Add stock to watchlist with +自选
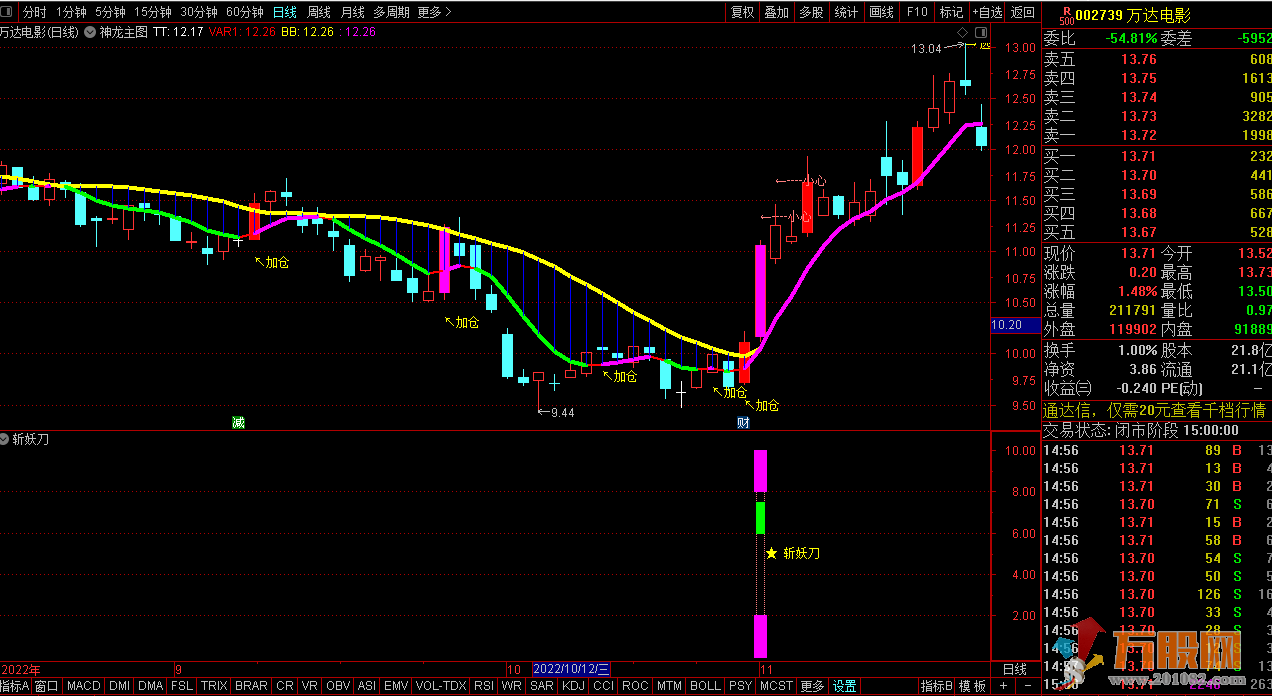1272x696 pixels. coord(986,12)
